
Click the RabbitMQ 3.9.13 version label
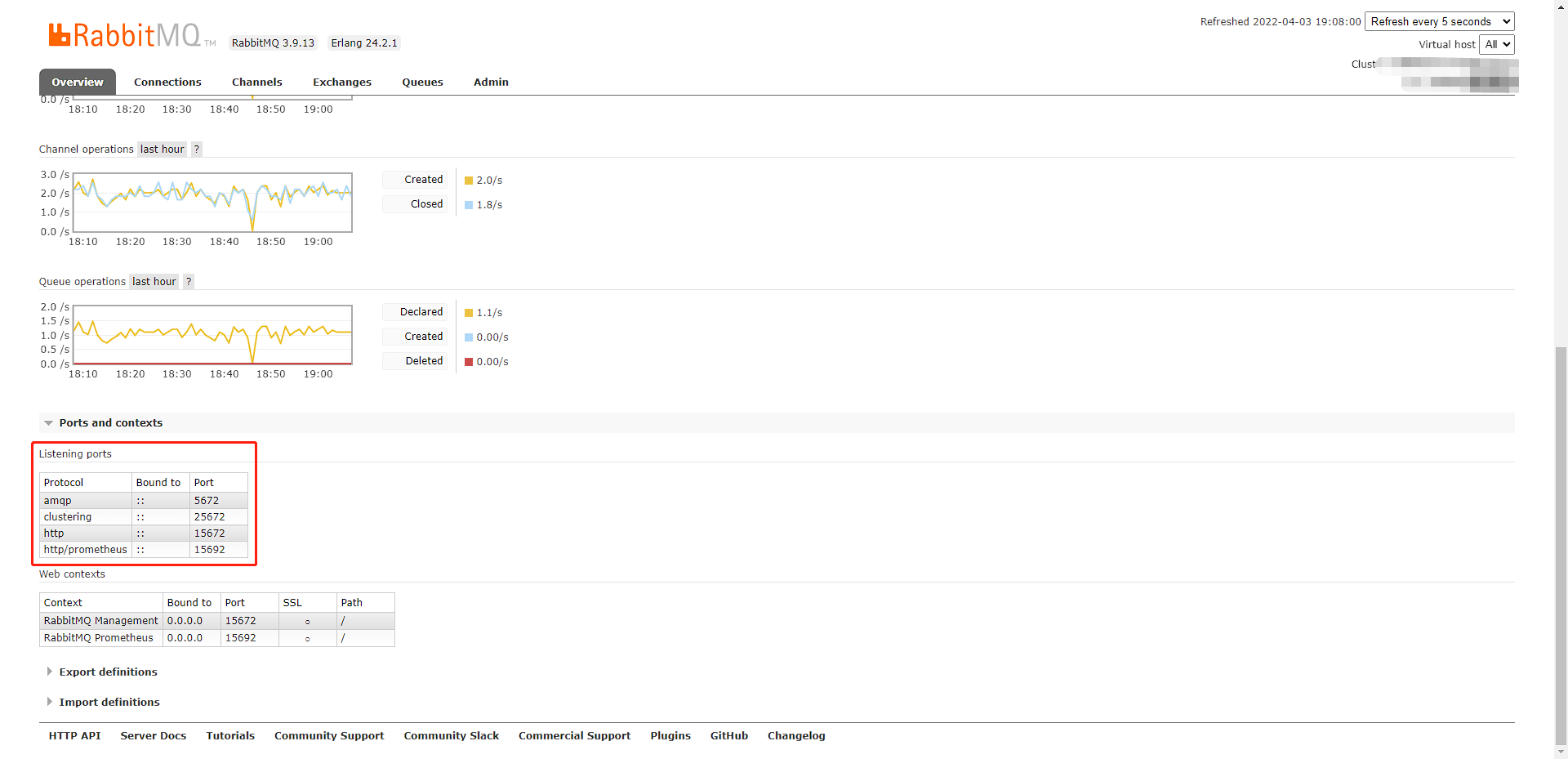273,42
